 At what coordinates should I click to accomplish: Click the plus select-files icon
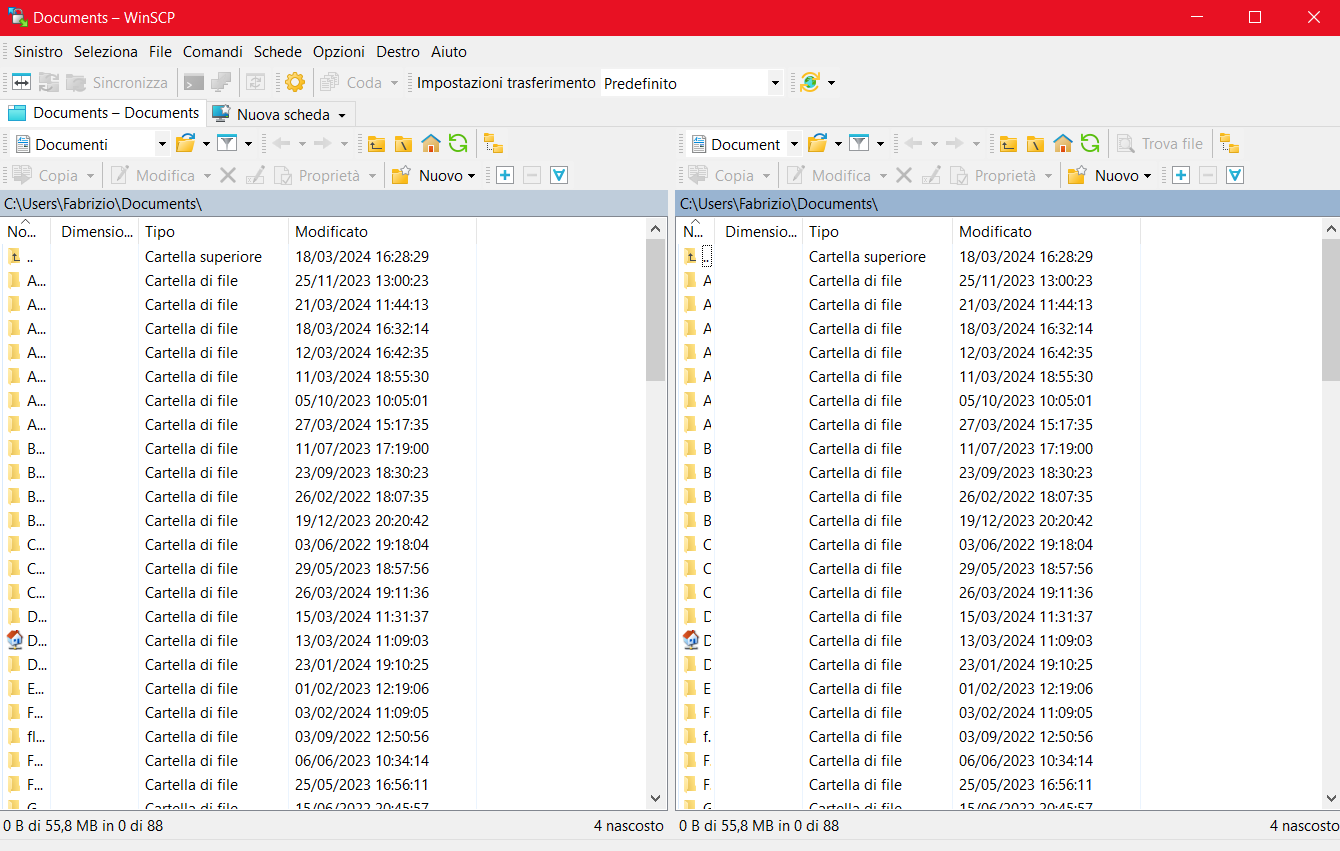505,175
